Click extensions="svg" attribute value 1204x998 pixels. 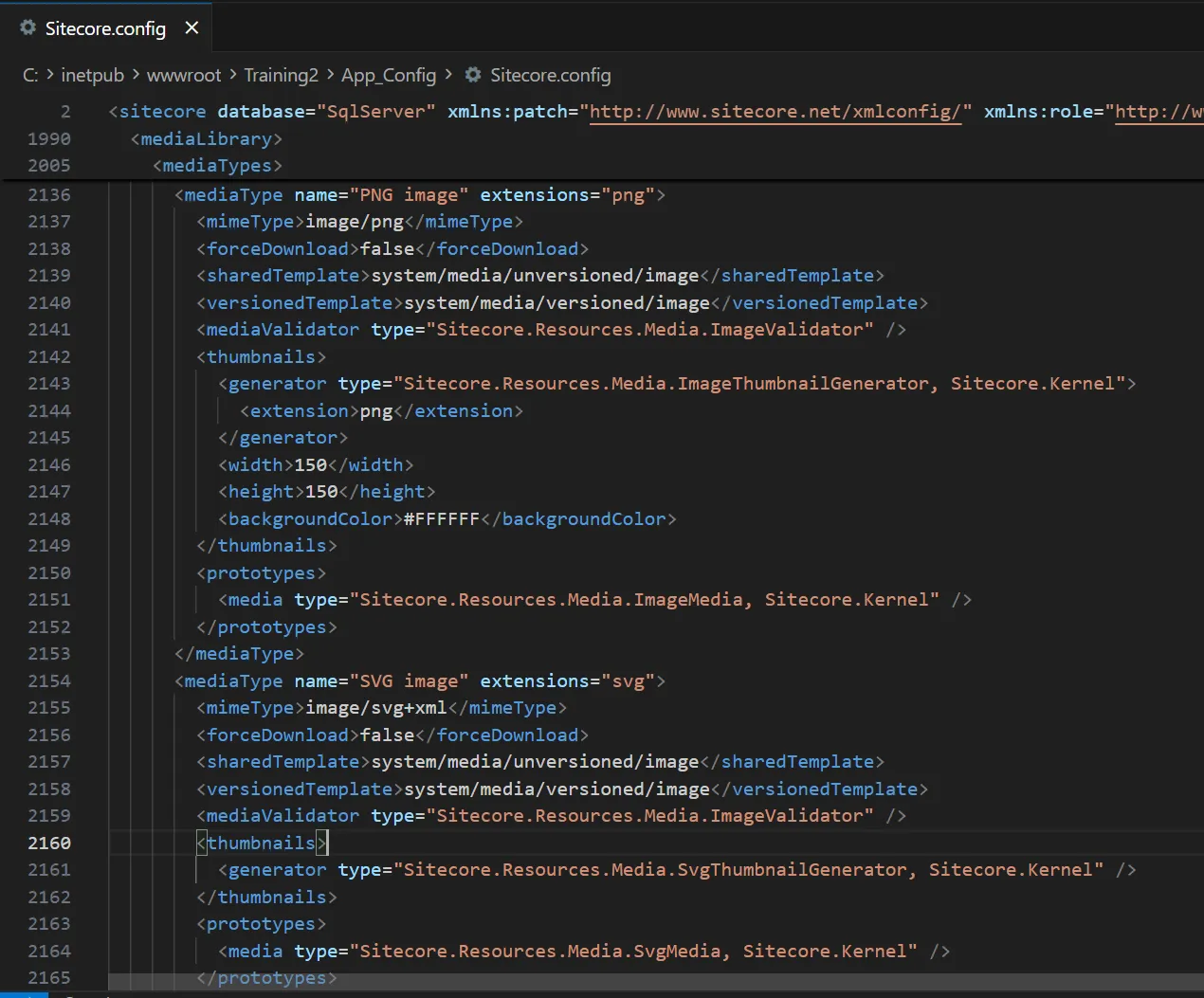pos(628,680)
